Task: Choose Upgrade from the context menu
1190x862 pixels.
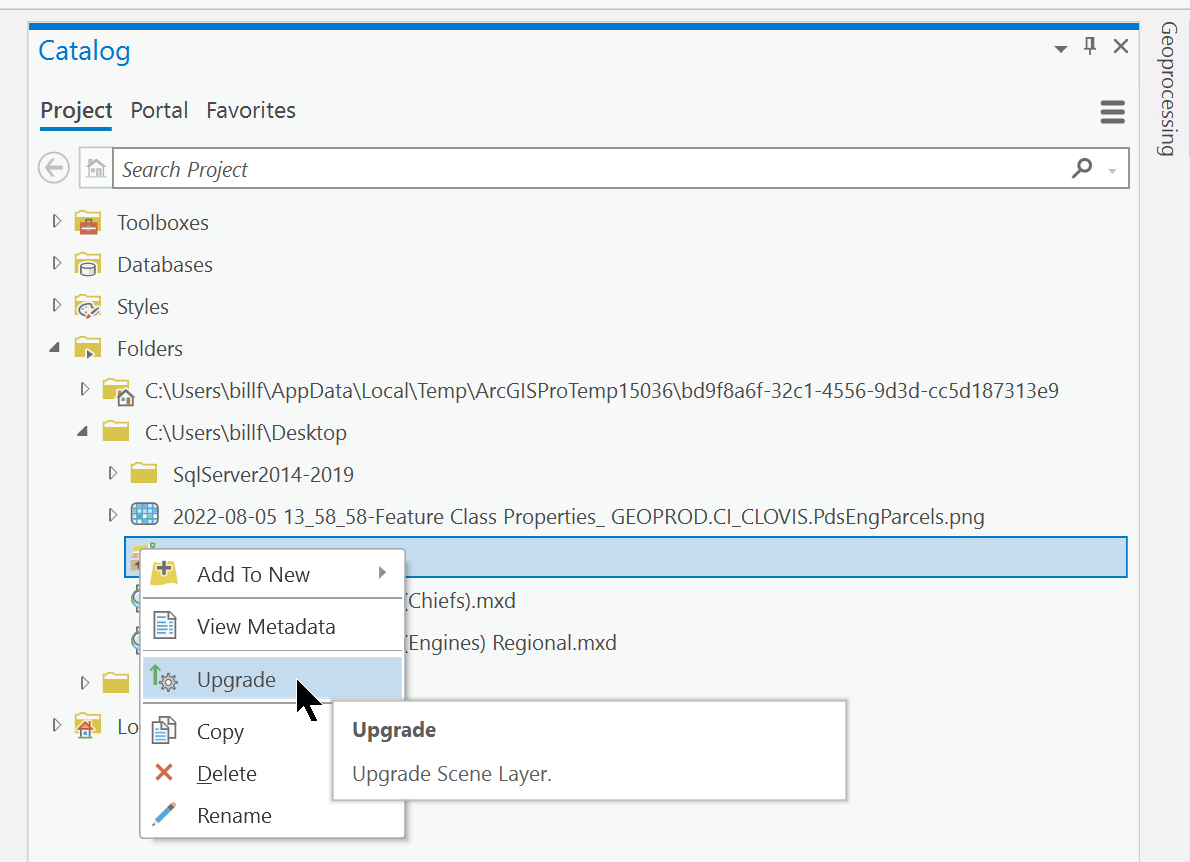Action: pos(236,679)
